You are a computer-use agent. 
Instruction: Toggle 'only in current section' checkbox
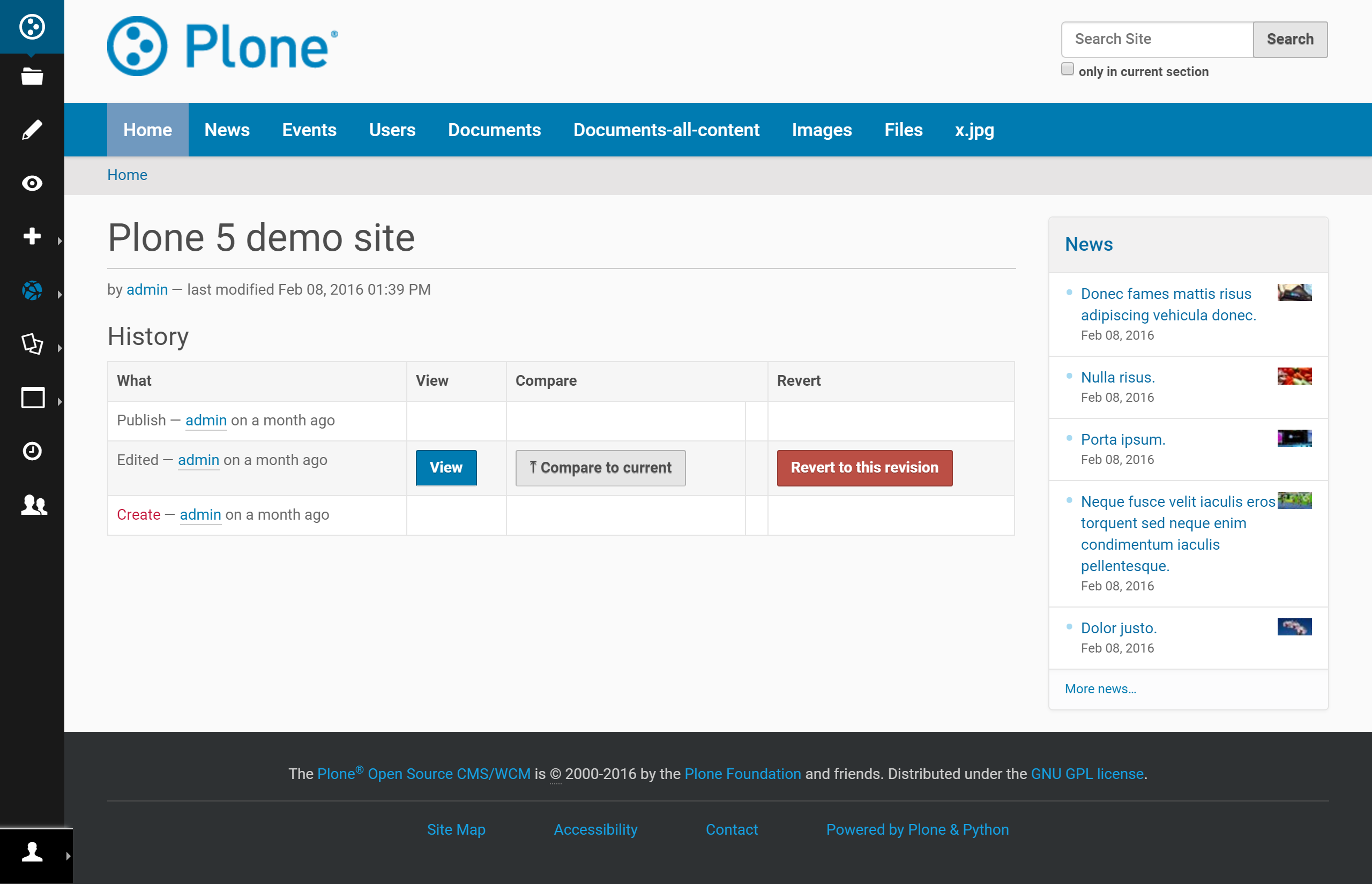(1067, 69)
